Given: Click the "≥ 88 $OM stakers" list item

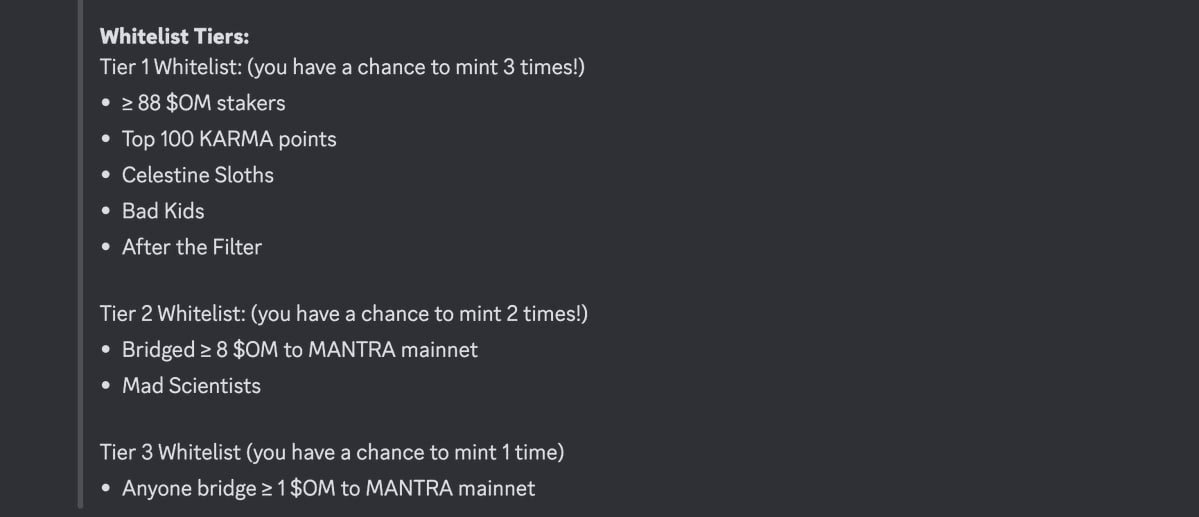Looking at the screenshot, I should [203, 103].
